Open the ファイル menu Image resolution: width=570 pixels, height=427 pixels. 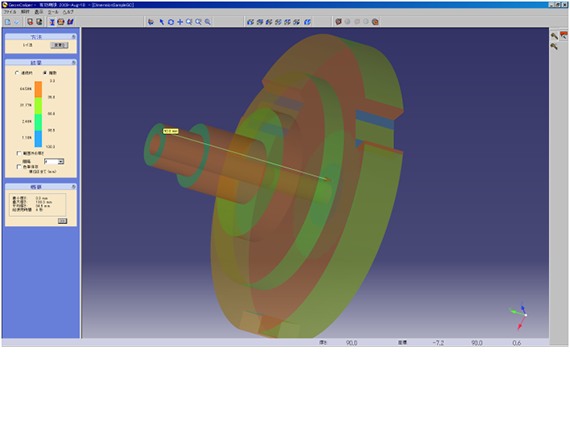coord(10,12)
